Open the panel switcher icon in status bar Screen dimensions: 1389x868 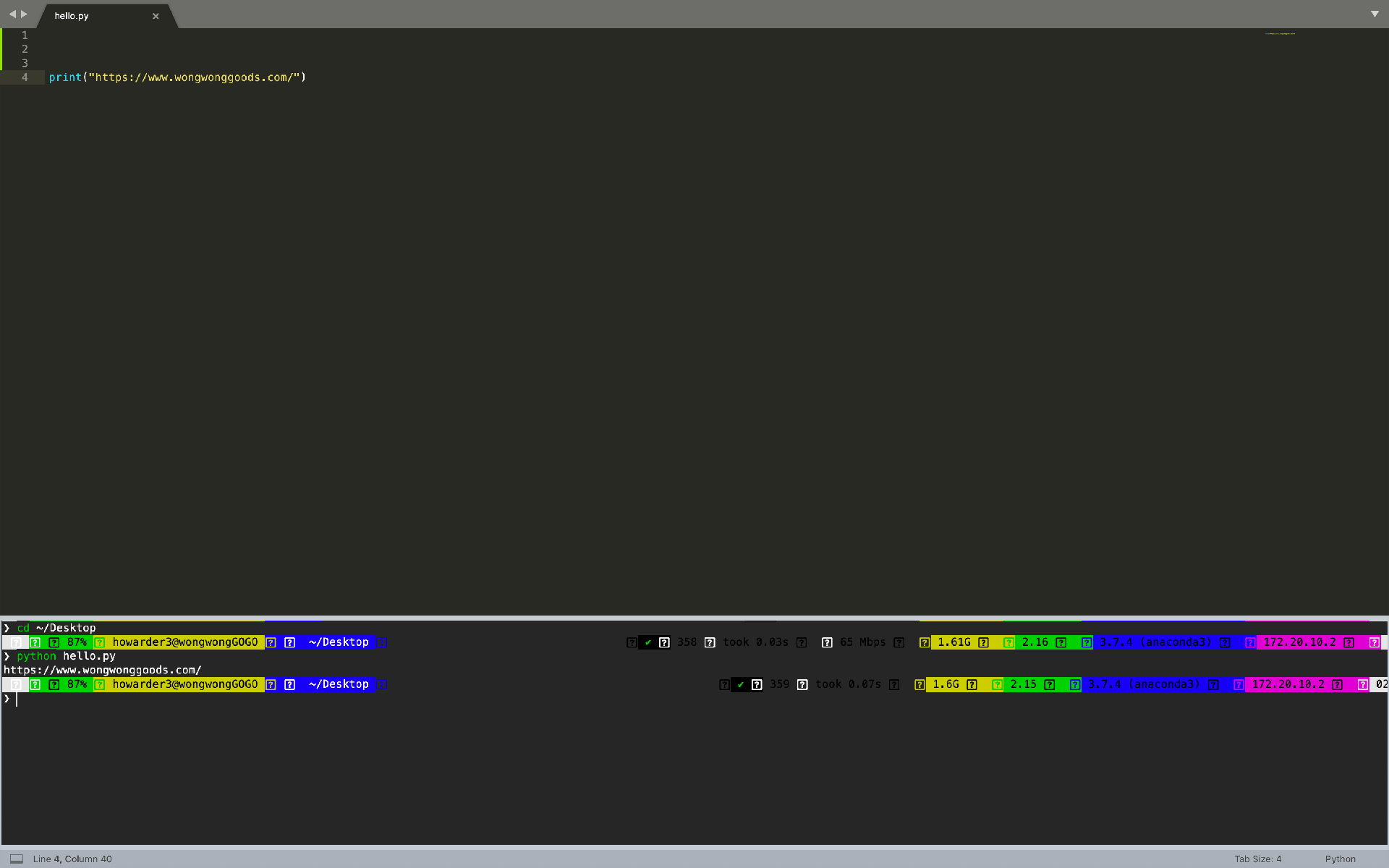click(16, 859)
